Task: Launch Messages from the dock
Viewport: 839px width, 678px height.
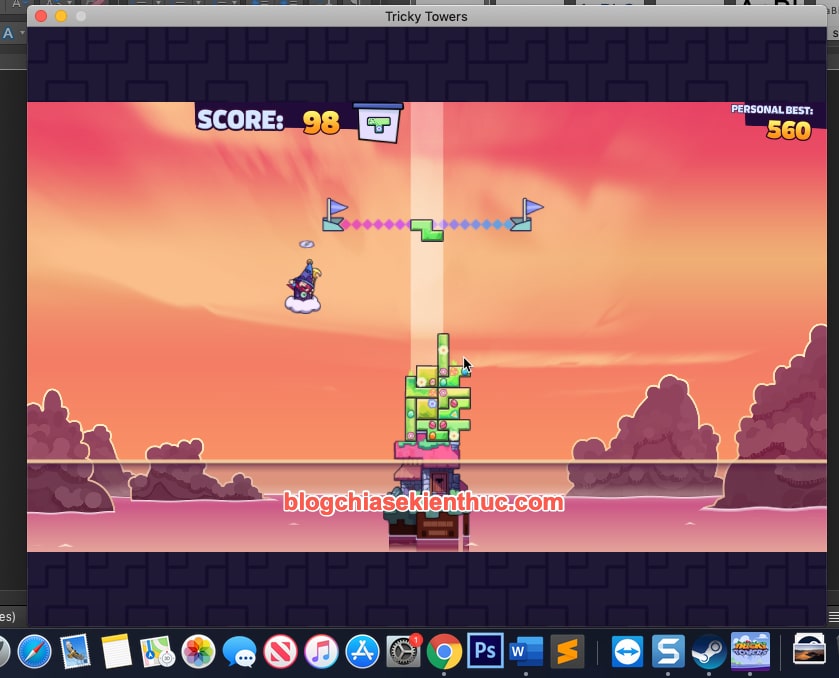Action: coord(239,652)
